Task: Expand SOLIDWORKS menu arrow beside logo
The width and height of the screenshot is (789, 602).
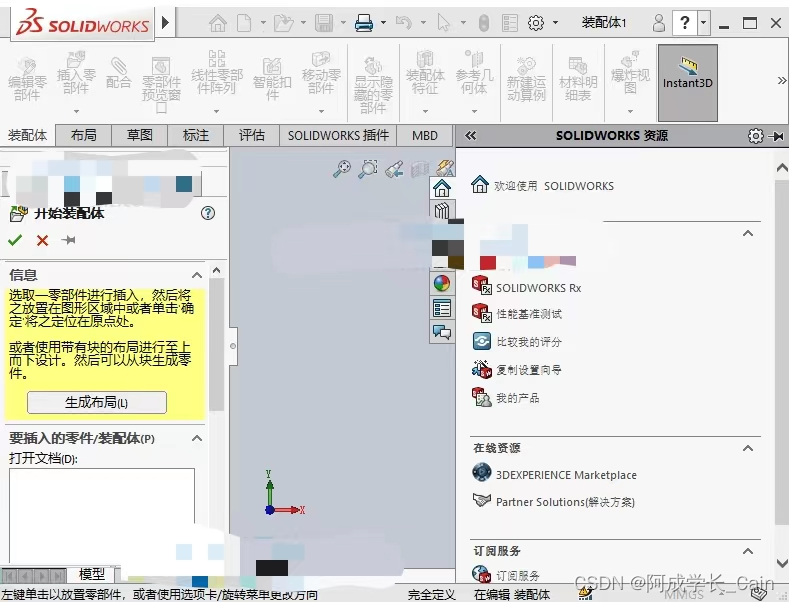Action: click(166, 23)
